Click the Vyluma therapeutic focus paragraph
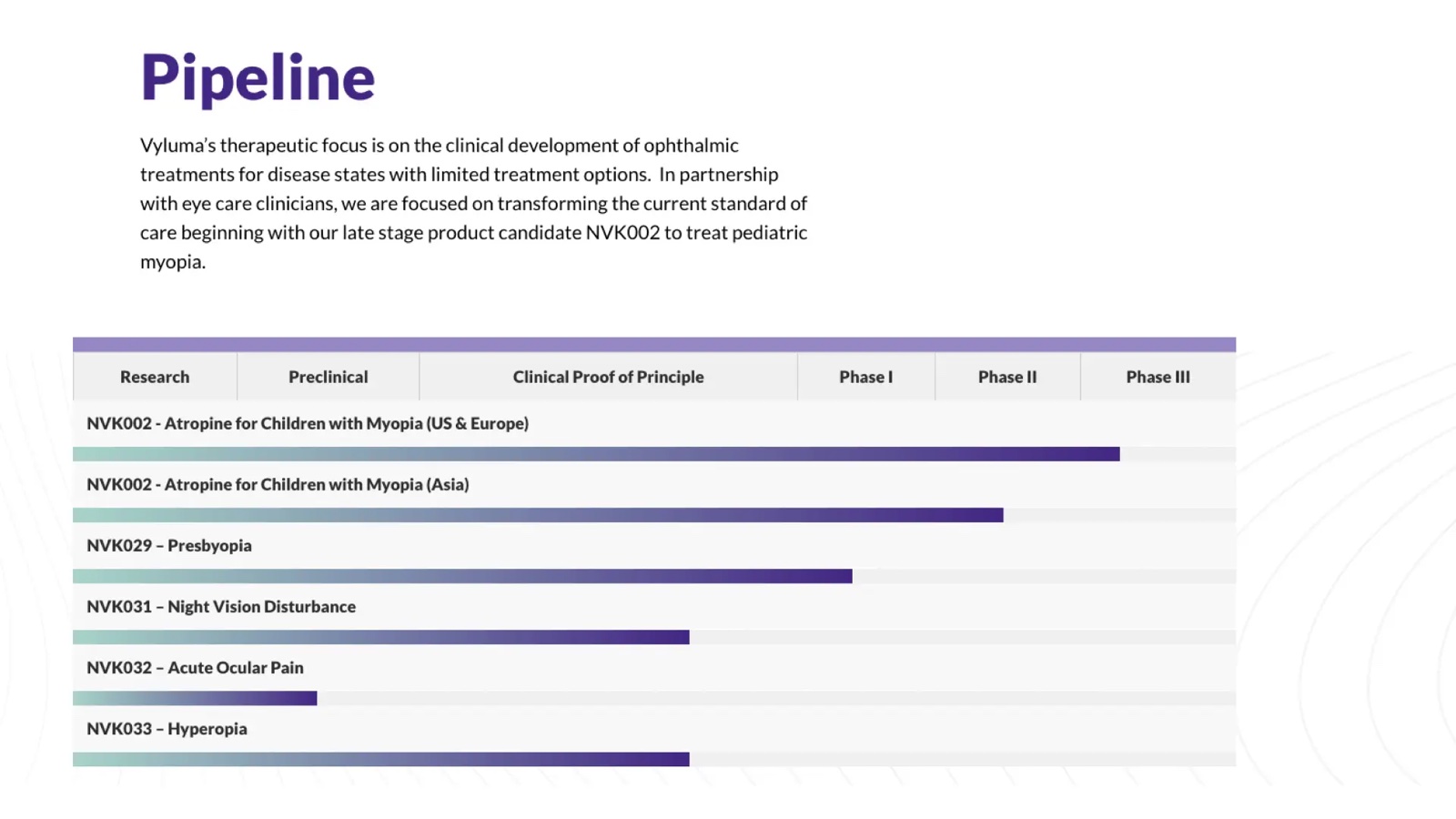Image resolution: width=1456 pixels, height=819 pixels. pos(473,203)
